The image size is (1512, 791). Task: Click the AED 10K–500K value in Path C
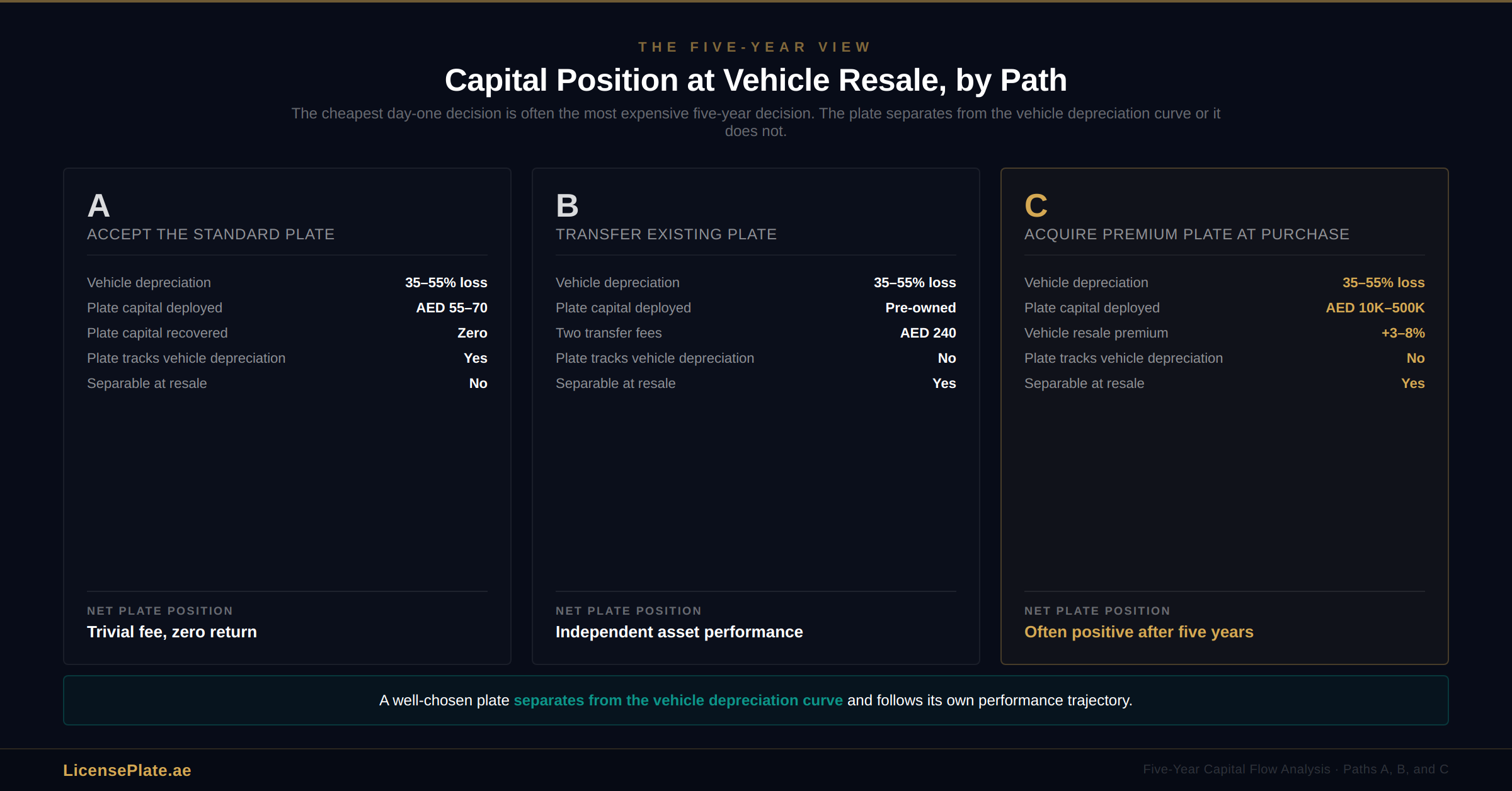(1375, 308)
